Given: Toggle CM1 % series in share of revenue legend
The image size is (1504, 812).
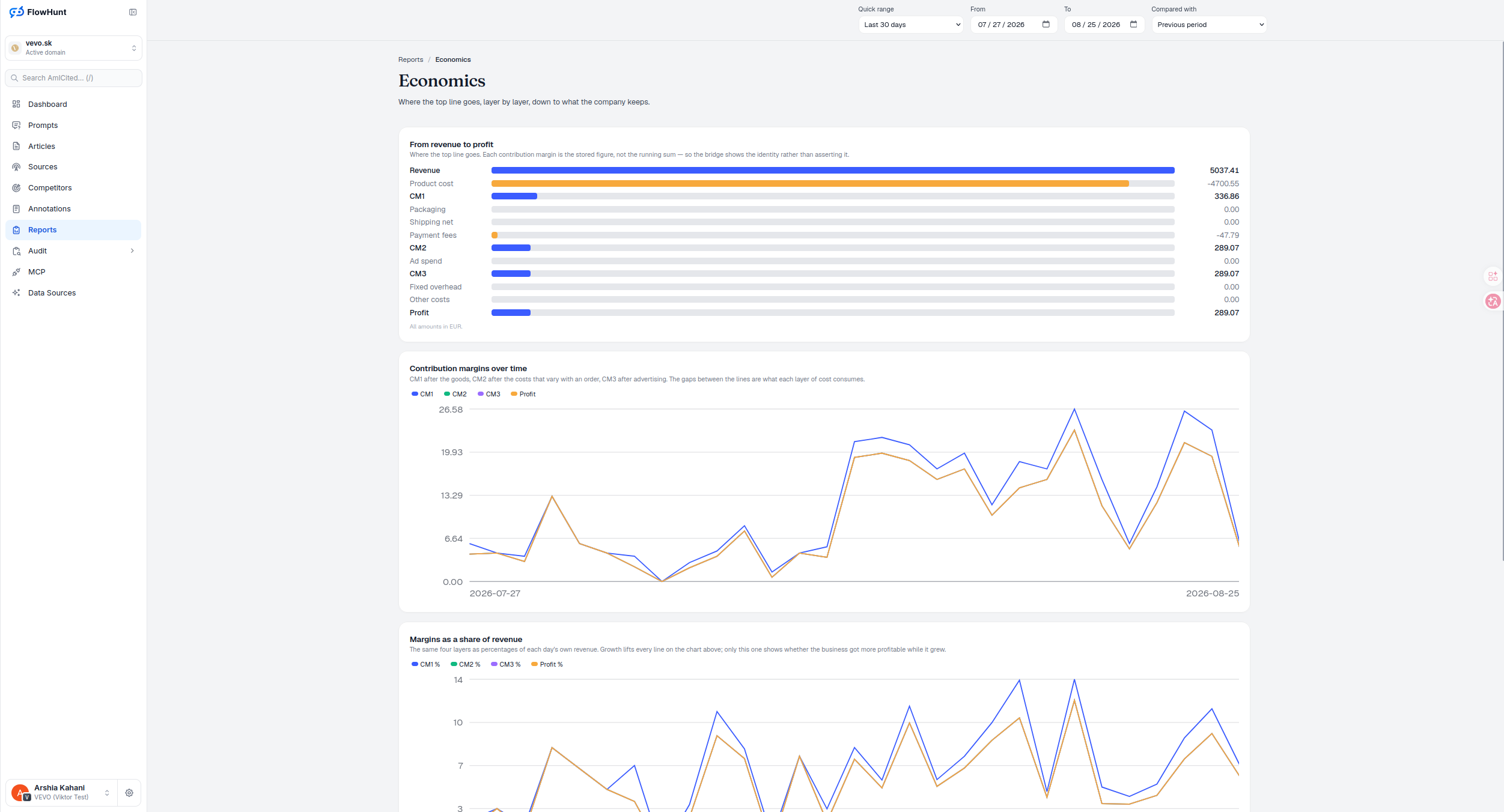Looking at the screenshot, I should (x=426, y=665).
